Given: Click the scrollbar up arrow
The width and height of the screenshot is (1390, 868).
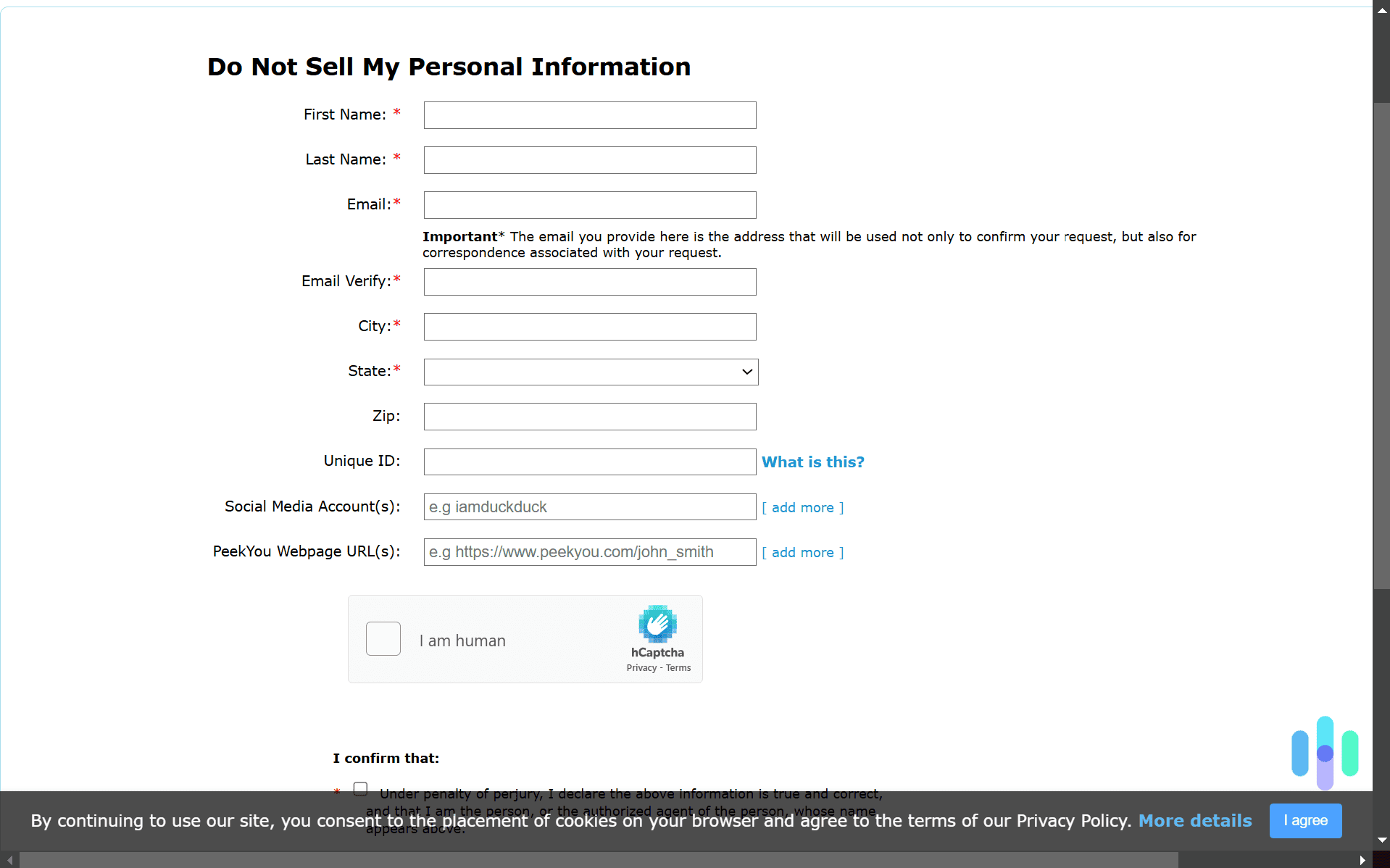Looking at the screenshot, I should point(1381,9).
